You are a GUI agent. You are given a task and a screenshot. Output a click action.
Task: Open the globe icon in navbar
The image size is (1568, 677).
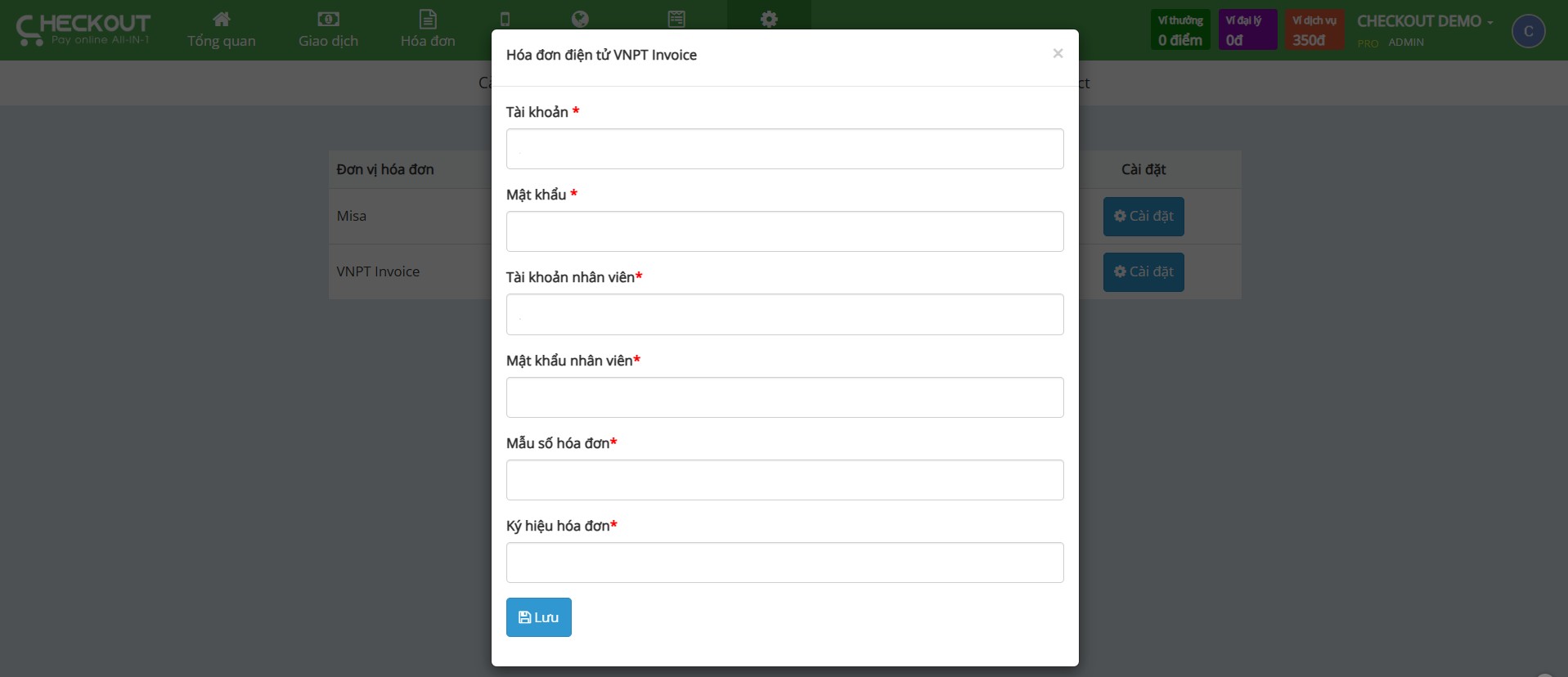click(581, 19)
